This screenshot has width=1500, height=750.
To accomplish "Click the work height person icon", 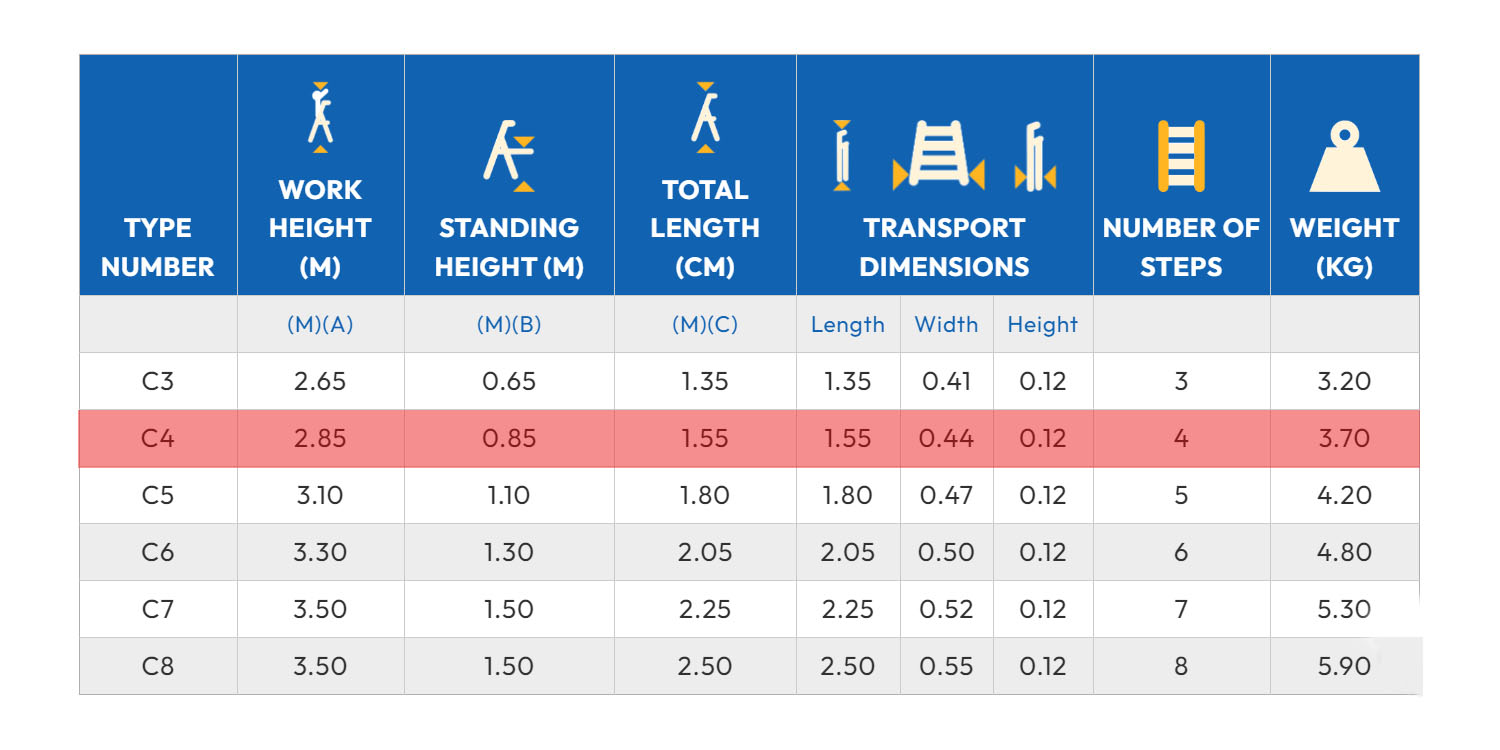I will 320,117.
